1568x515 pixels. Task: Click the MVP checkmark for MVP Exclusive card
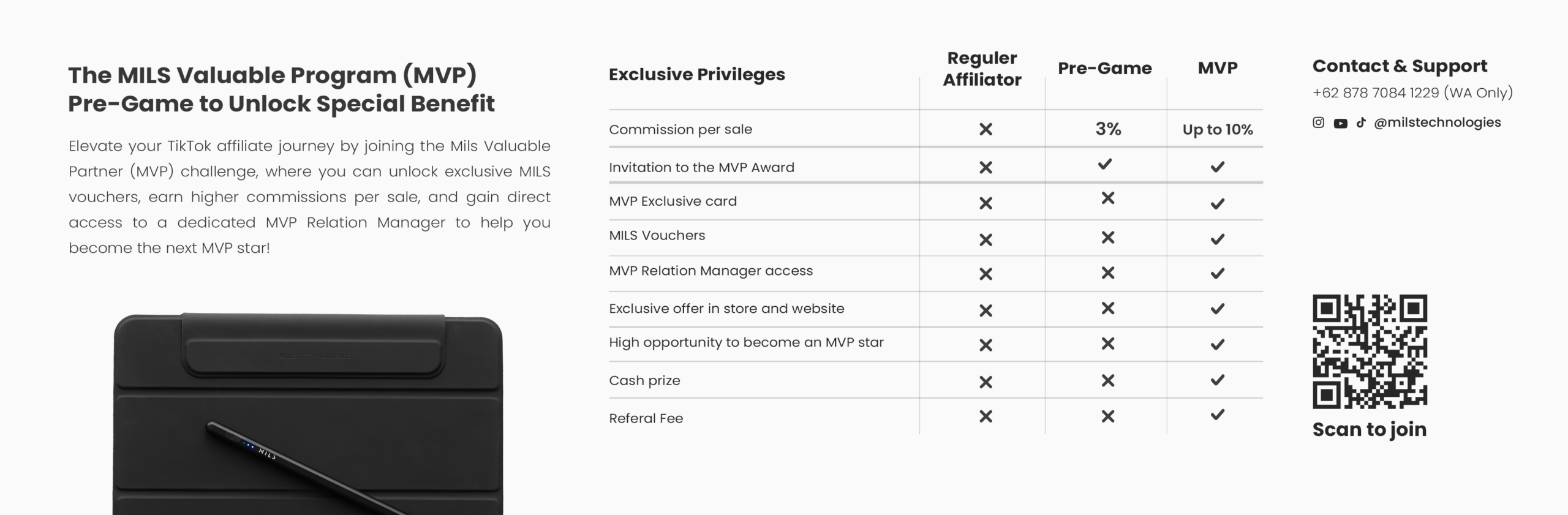[x=1218, y=203]
